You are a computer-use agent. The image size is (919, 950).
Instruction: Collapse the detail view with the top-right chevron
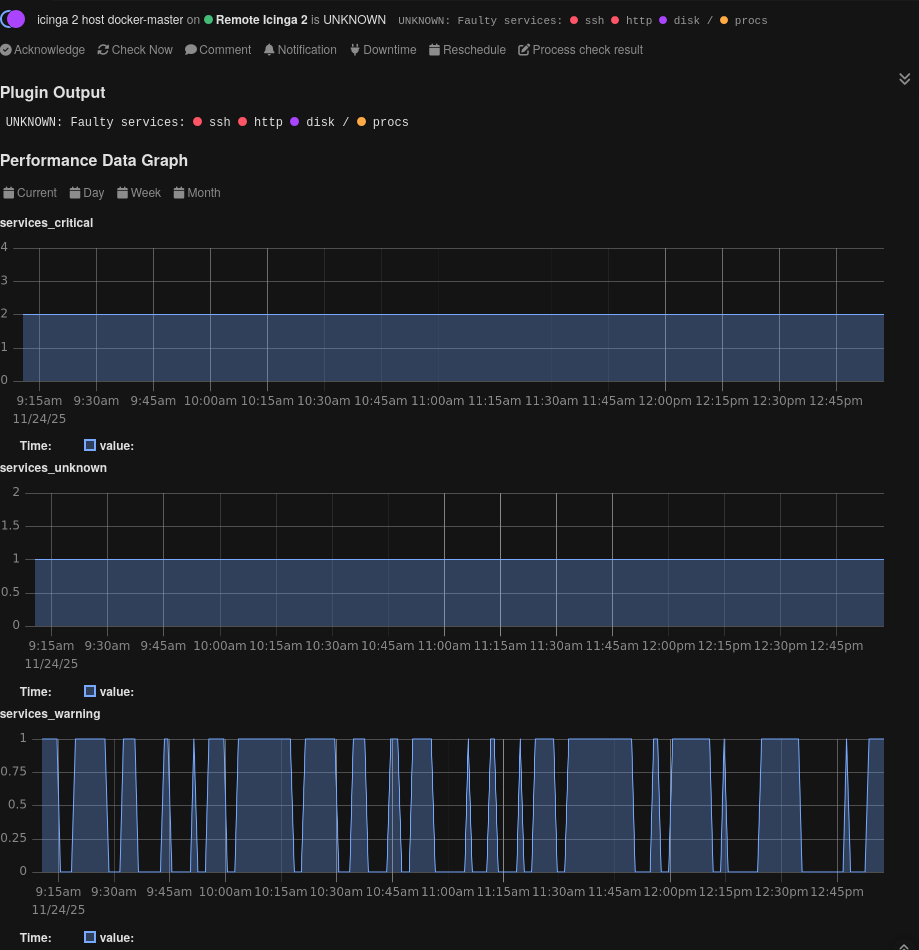[904, 78]
